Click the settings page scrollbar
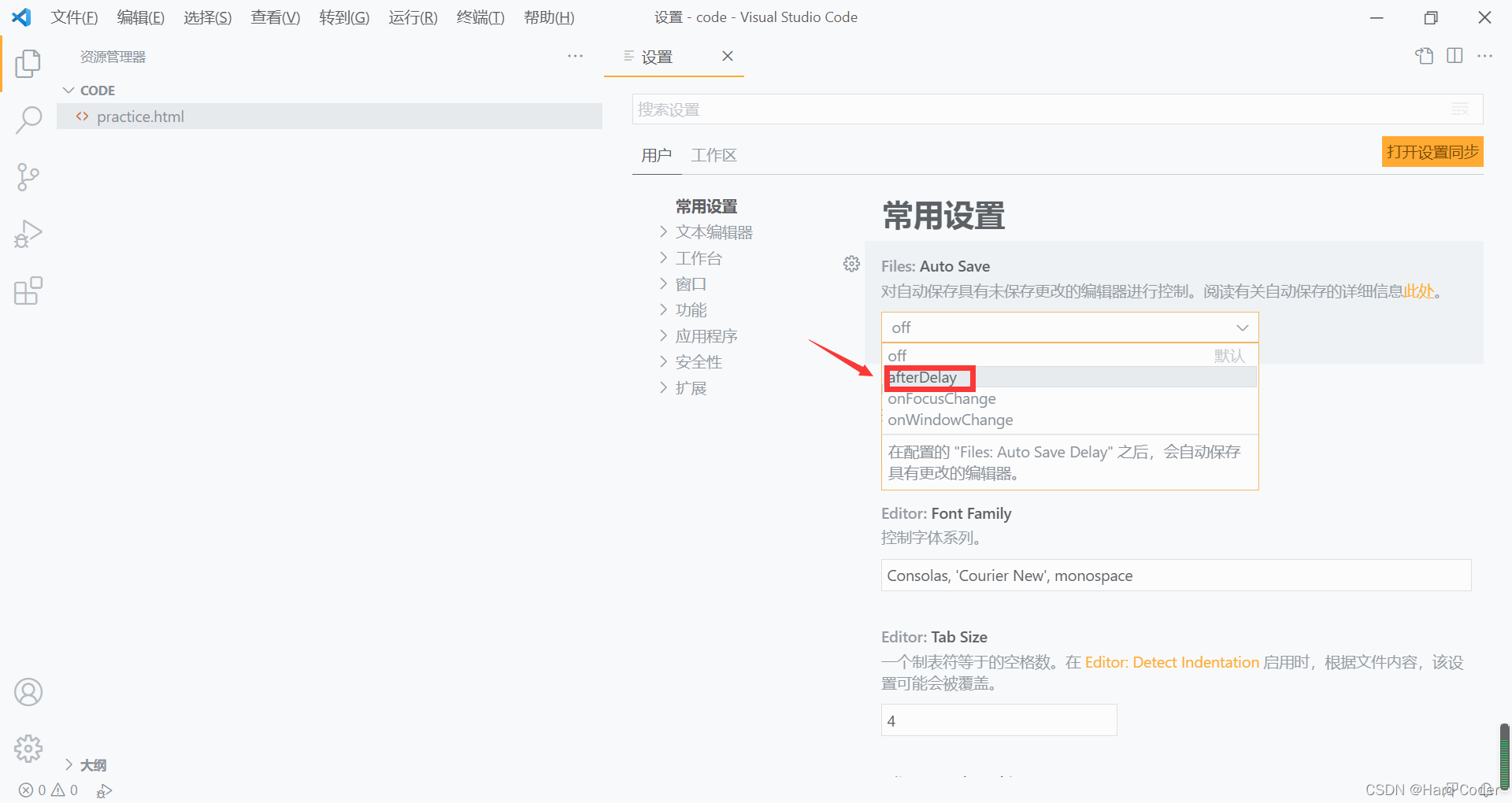The width and height of the screenshot is (1512, 803). pyautogui.click(x=1504, y=756)
